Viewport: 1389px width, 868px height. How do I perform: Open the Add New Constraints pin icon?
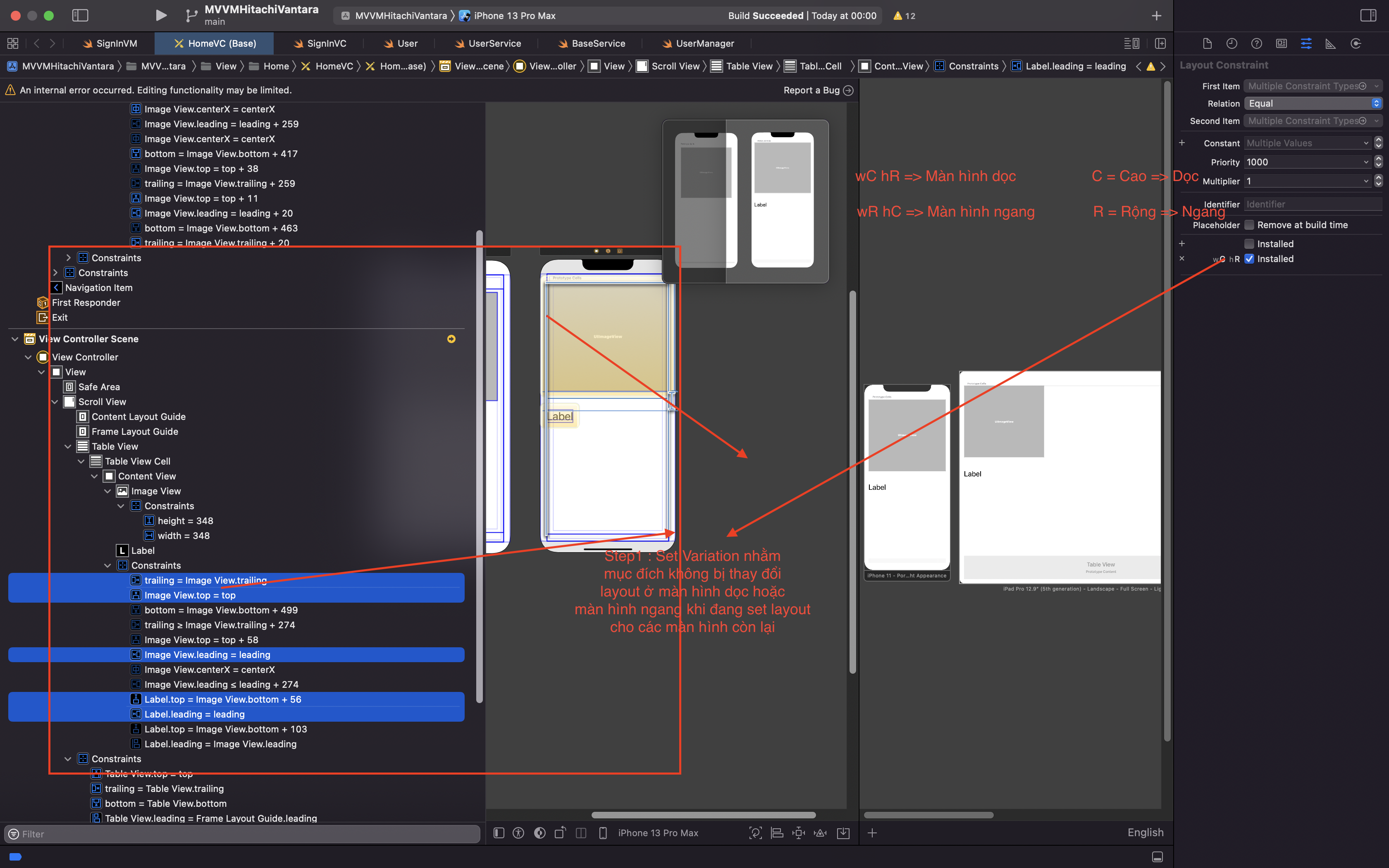[x=799, y=833]
